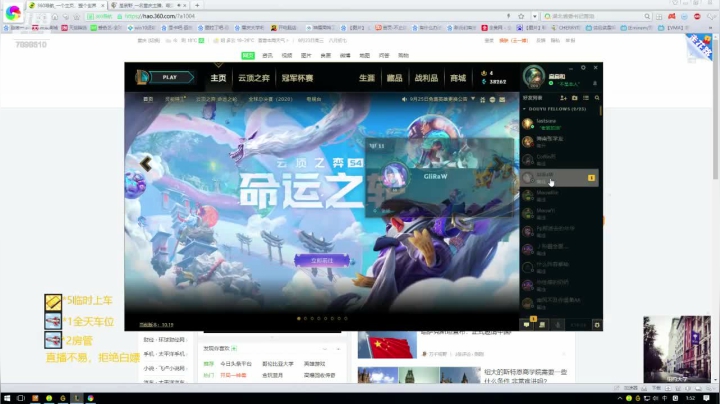Screen dimensions: 720x404
Task: Click the summoner profile avatar icon
Action: (534, 76)
